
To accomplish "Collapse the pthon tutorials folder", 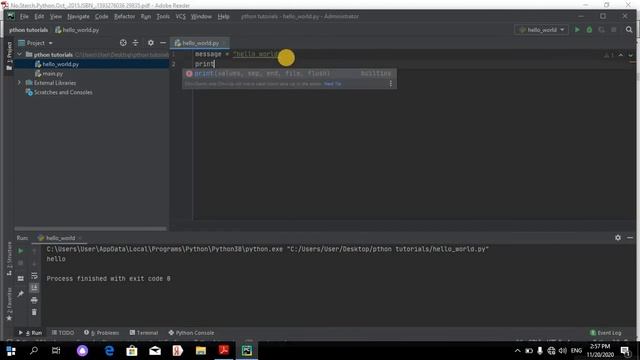I will [x=19, y=54].
